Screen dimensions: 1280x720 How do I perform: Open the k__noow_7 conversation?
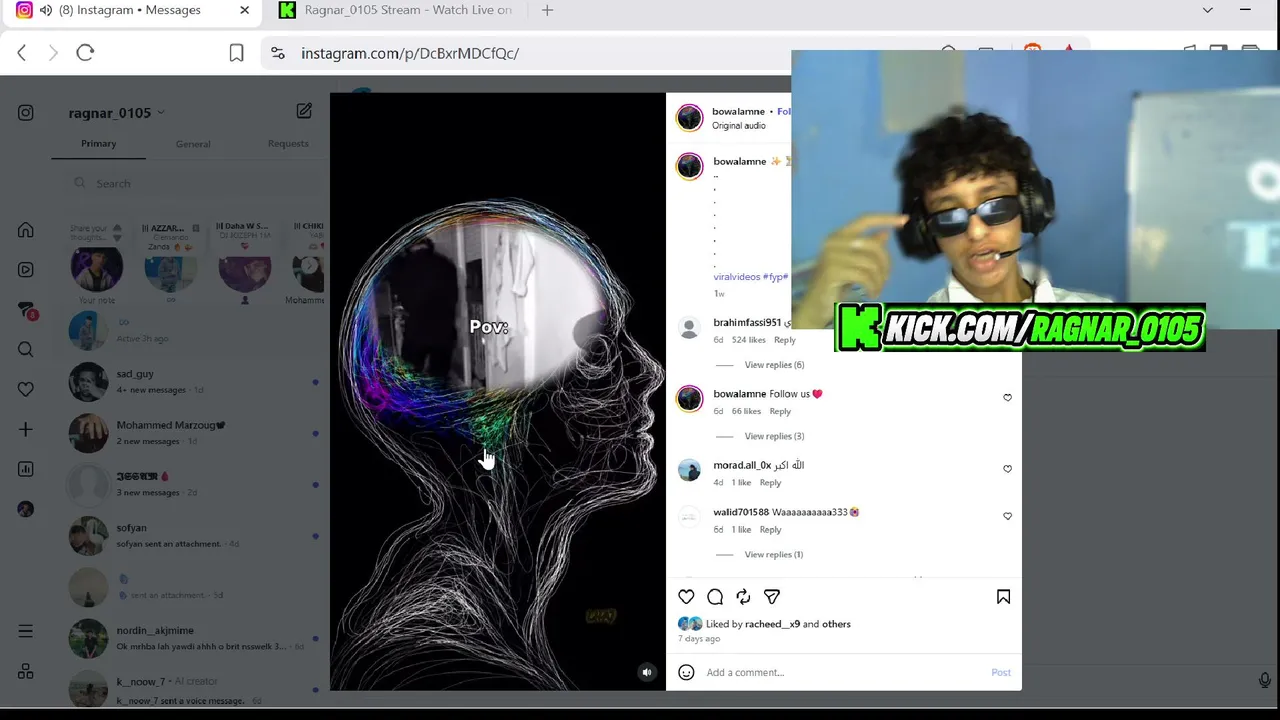point(193,689)
